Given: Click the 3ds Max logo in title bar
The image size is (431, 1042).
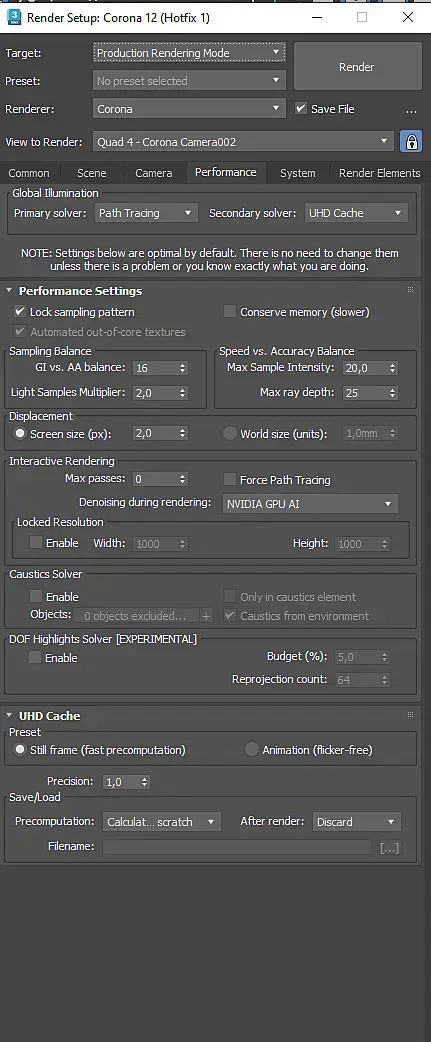Looking at the screenshot, I should tap(14, 17).
